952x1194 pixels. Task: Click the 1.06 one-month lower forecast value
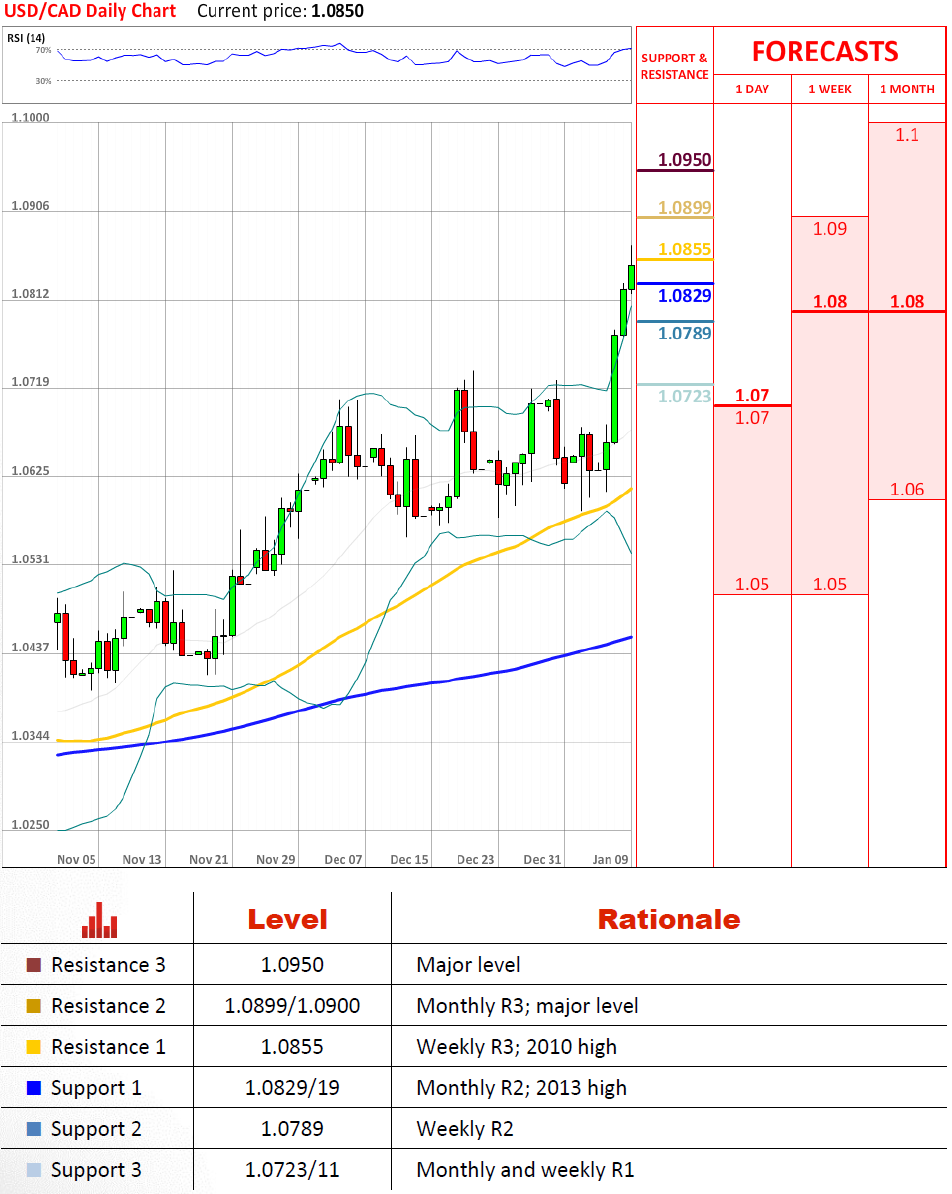(907, 490)
